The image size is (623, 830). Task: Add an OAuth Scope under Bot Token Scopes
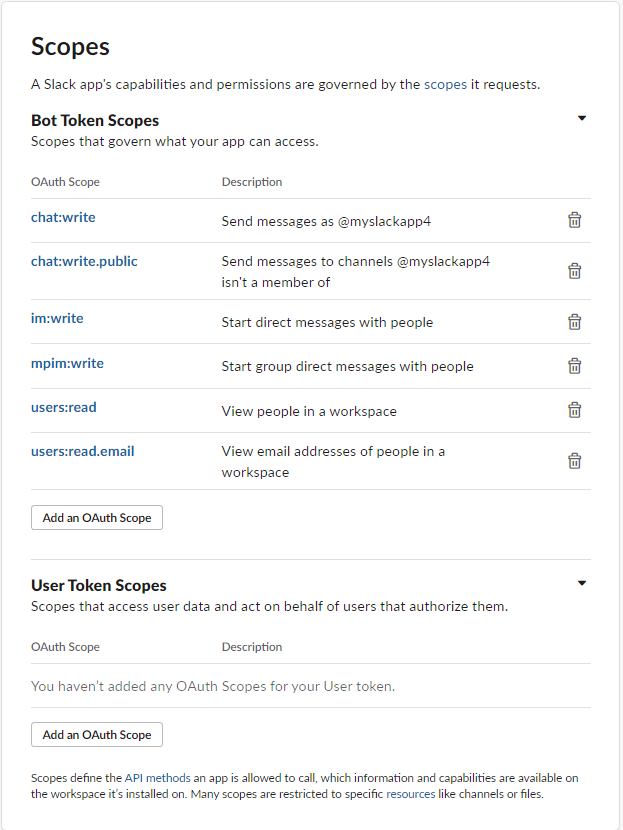[97, 518]
